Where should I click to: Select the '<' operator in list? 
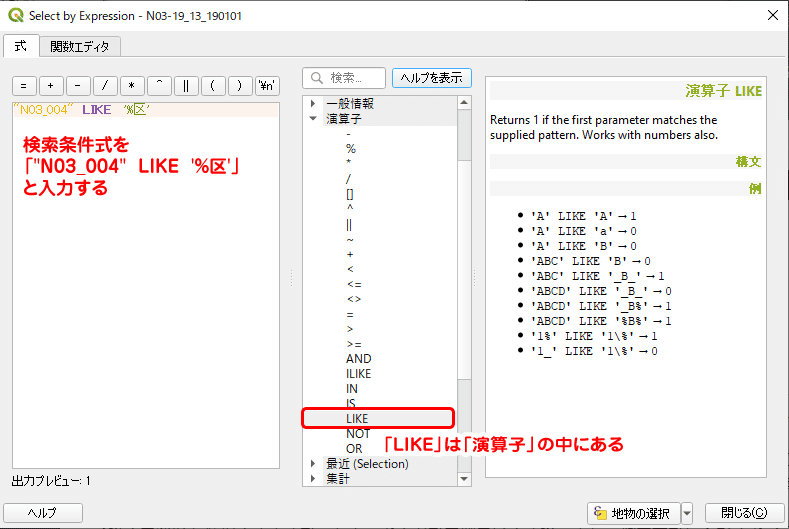coord(350,269)
